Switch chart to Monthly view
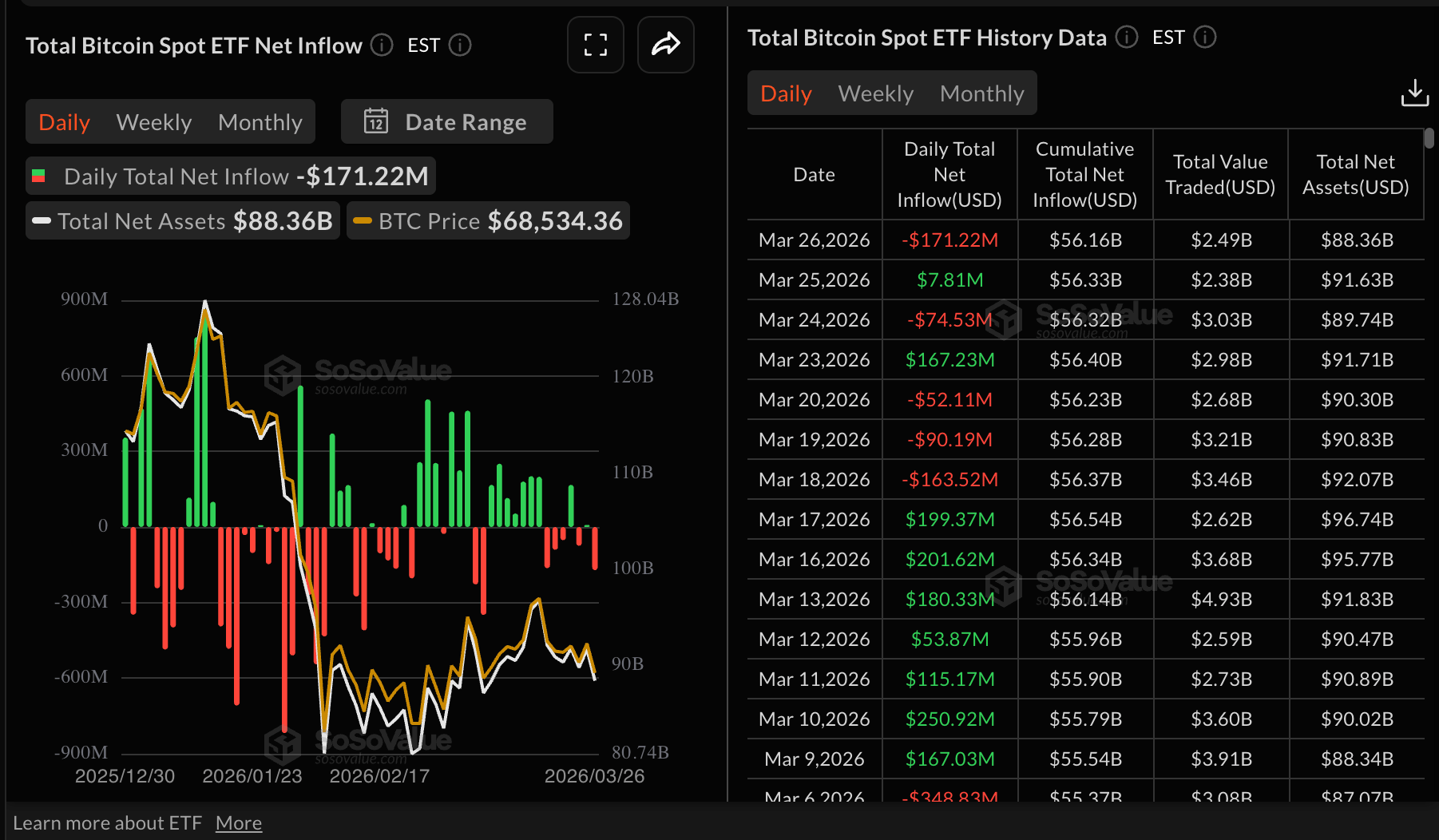Image resolution: width=1439 pixels, height=840 pixels. (260, 122)
